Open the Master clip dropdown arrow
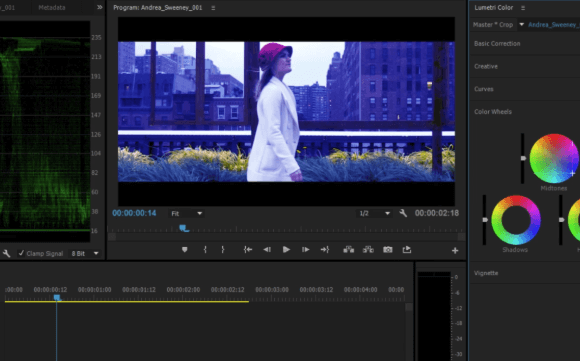The width and height of the screenshot is (580, 361). [522, 24]
